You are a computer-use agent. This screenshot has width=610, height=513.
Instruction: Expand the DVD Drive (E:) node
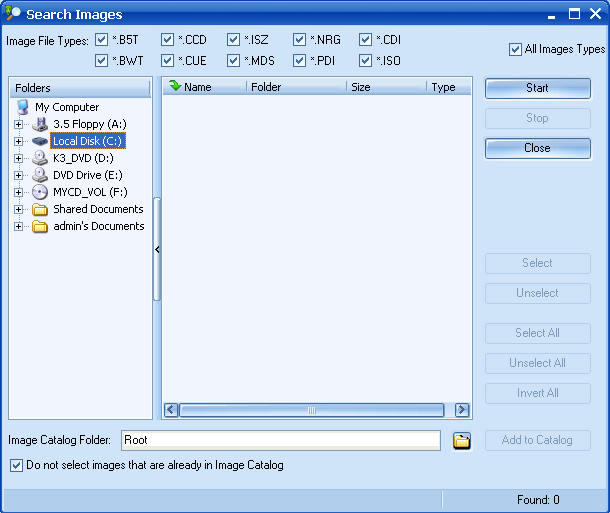[18, 175]
